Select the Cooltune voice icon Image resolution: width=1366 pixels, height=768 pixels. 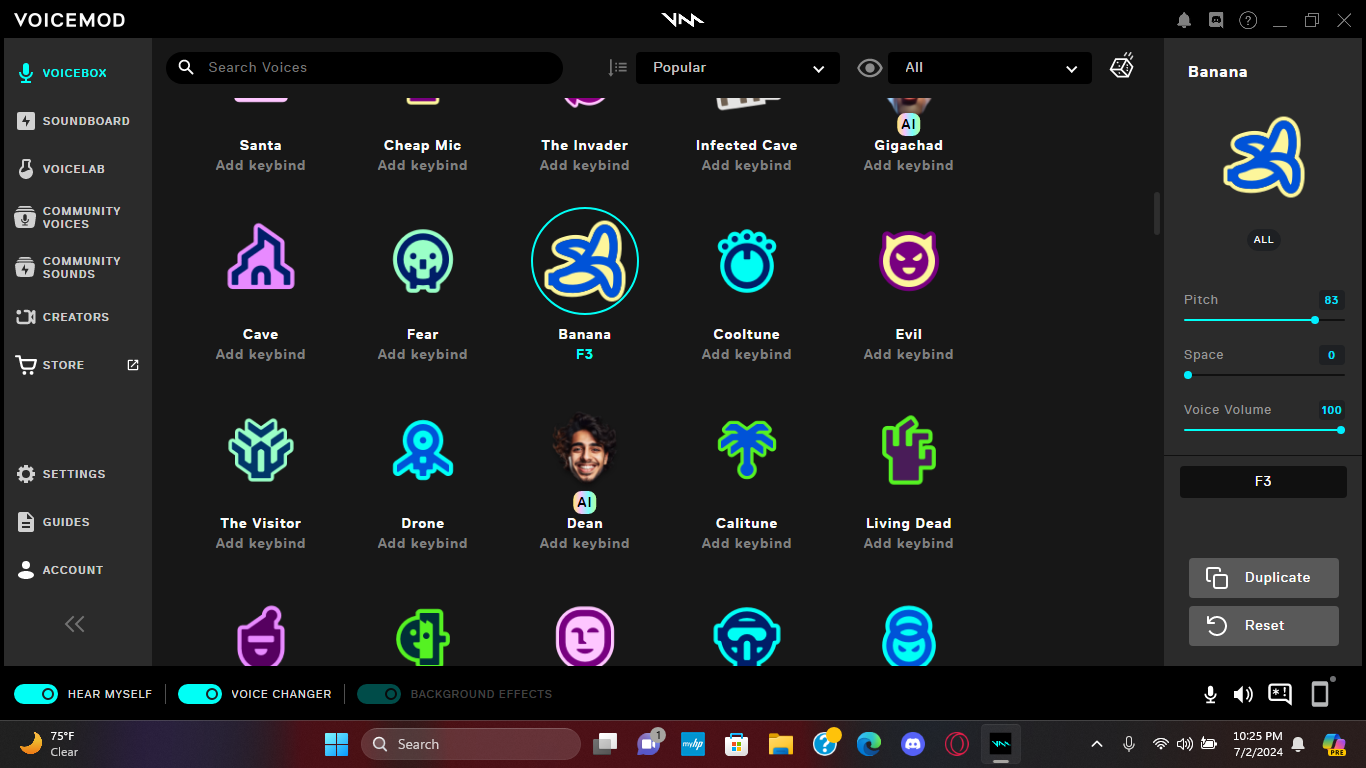click(x=746, y=262)
